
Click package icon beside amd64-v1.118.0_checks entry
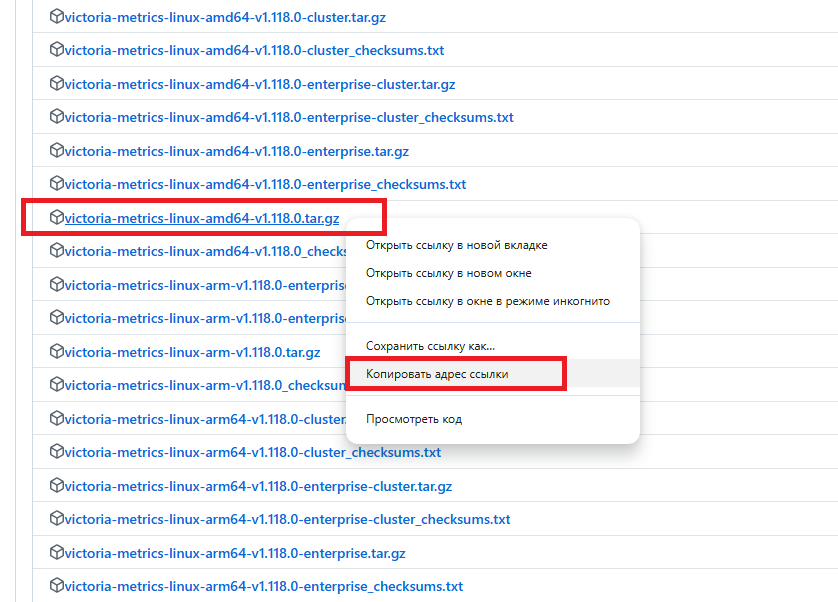click(x=57, y=251)
